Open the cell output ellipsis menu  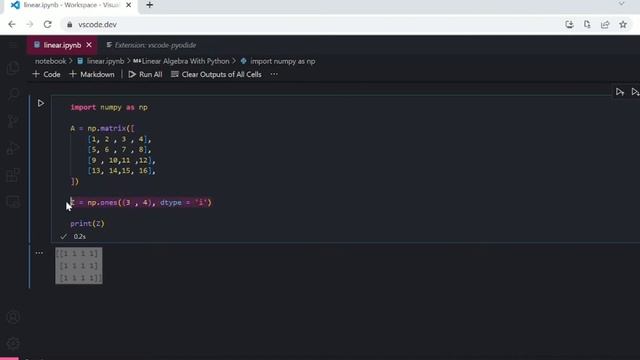39,253
